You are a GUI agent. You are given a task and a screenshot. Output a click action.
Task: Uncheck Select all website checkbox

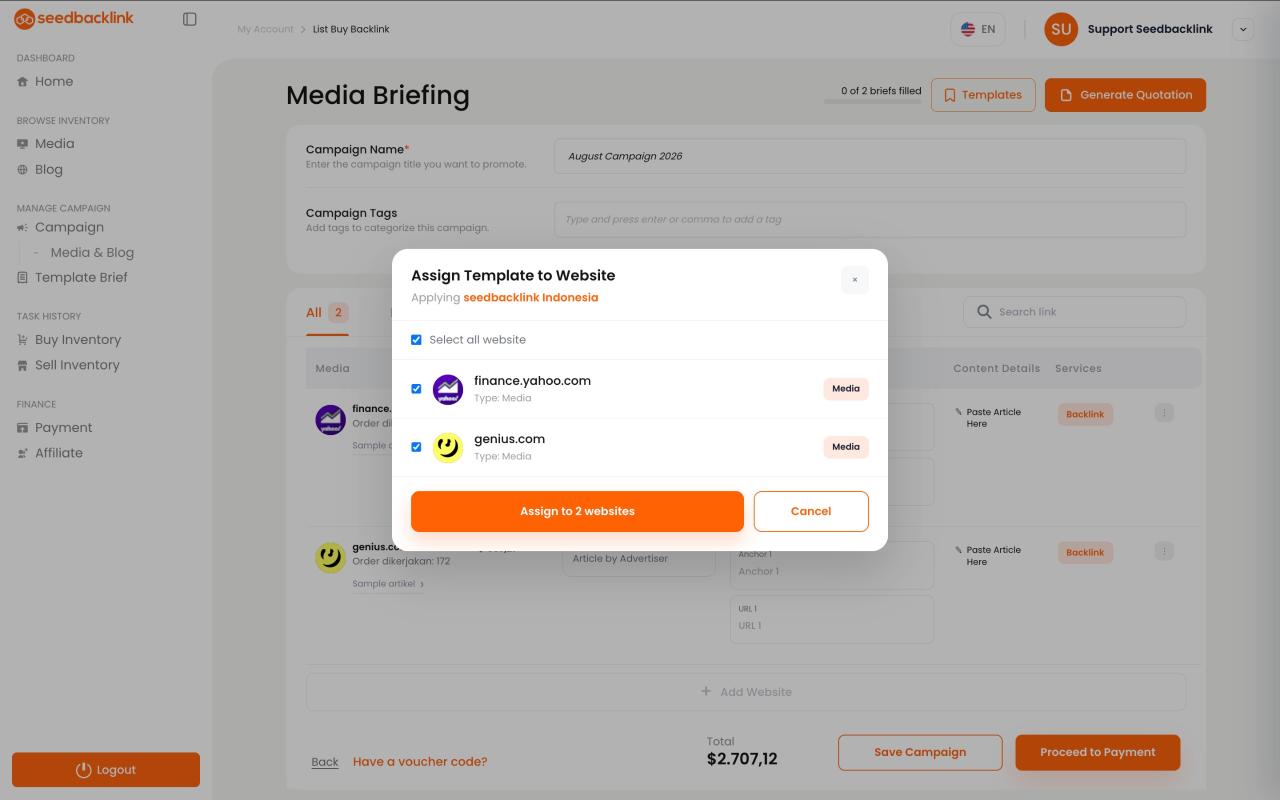click(x=416, y=340)
